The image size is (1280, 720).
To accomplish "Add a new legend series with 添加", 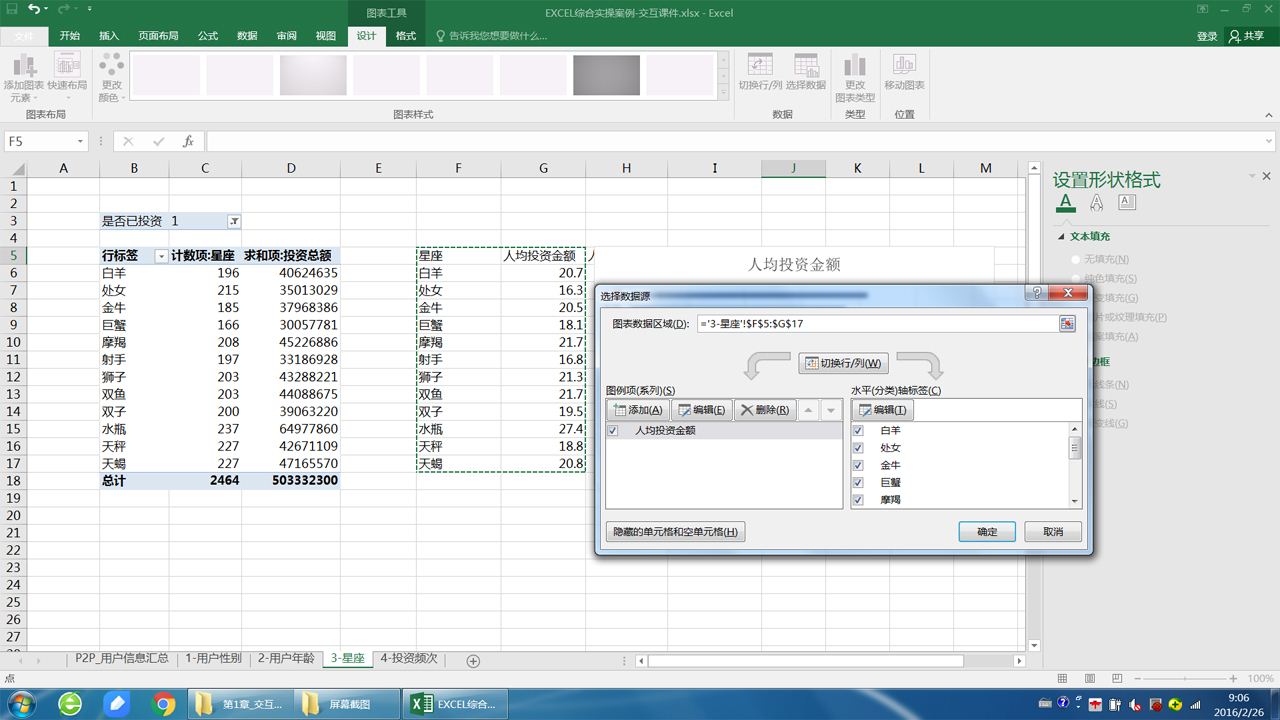I will click(637, 410).
